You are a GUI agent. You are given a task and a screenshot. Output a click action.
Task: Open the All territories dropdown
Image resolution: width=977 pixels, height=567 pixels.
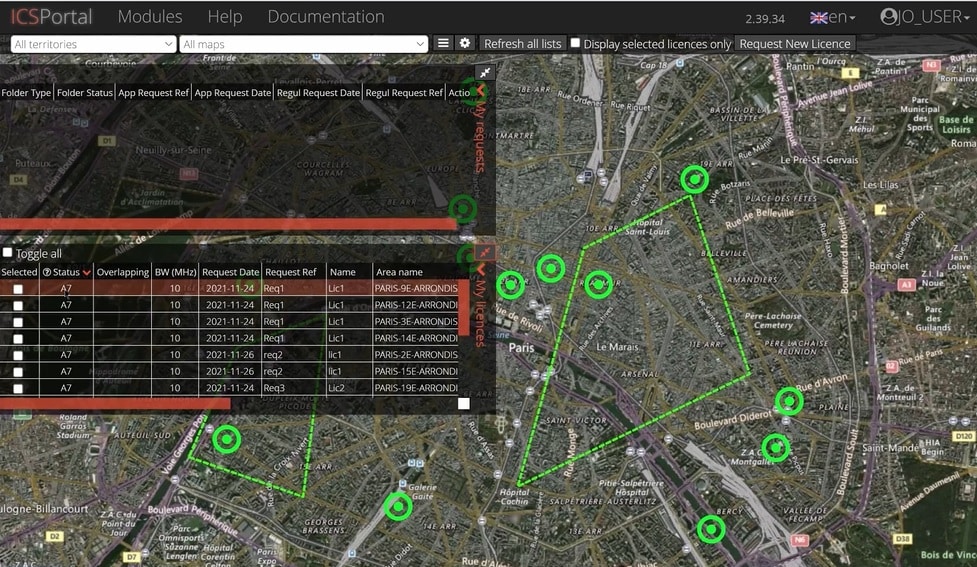(x=93, y=44)
